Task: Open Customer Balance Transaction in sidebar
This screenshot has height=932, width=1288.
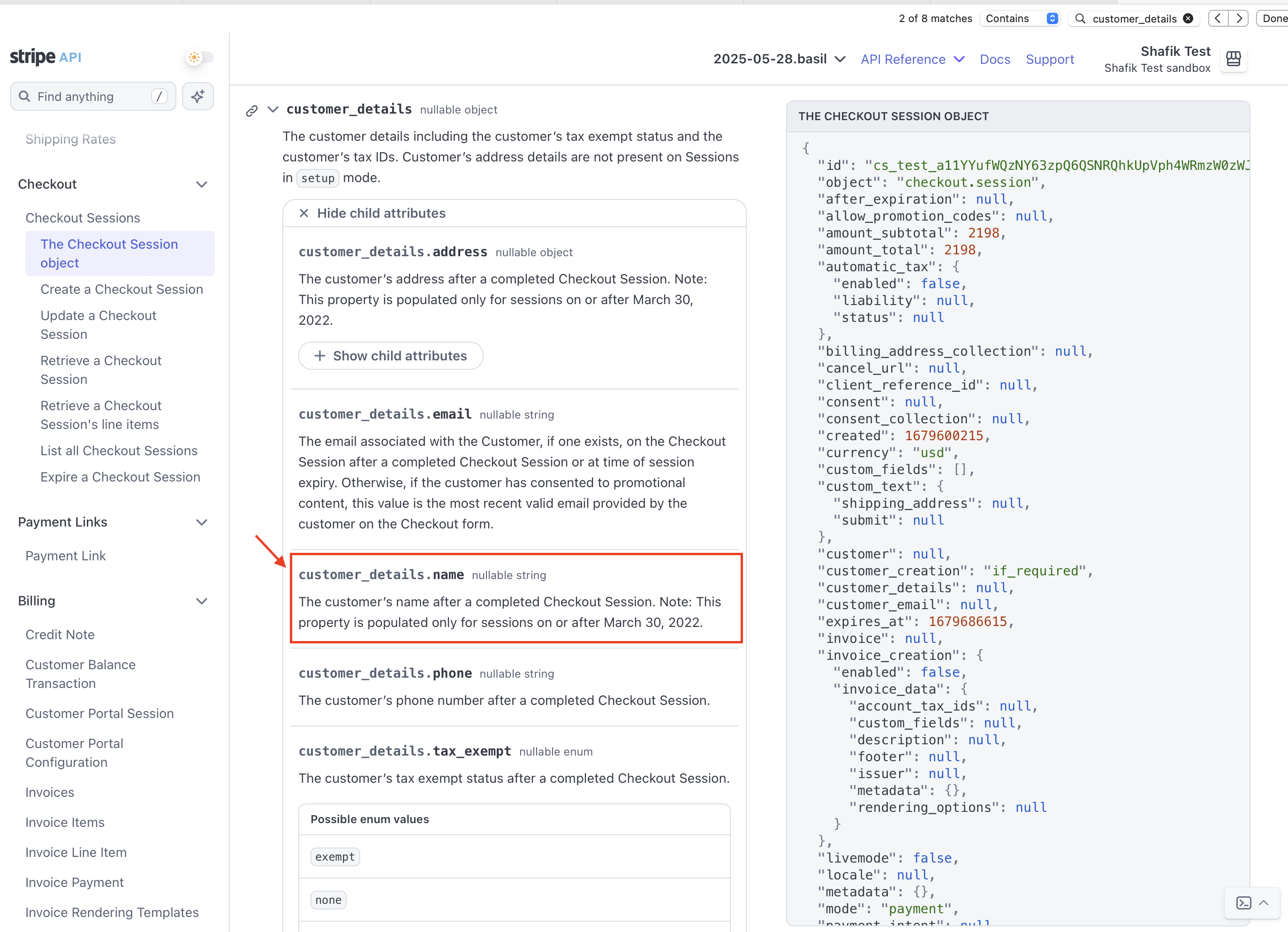Action: coord(80,674)
